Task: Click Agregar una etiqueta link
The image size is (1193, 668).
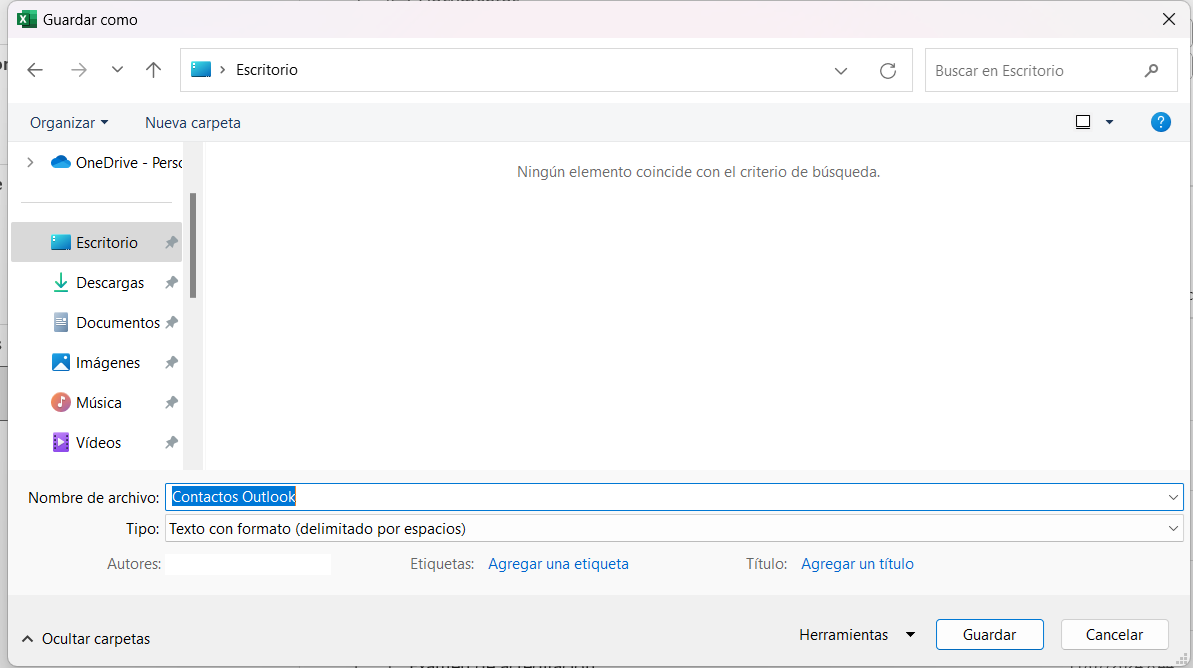Action: coord(558,564)
